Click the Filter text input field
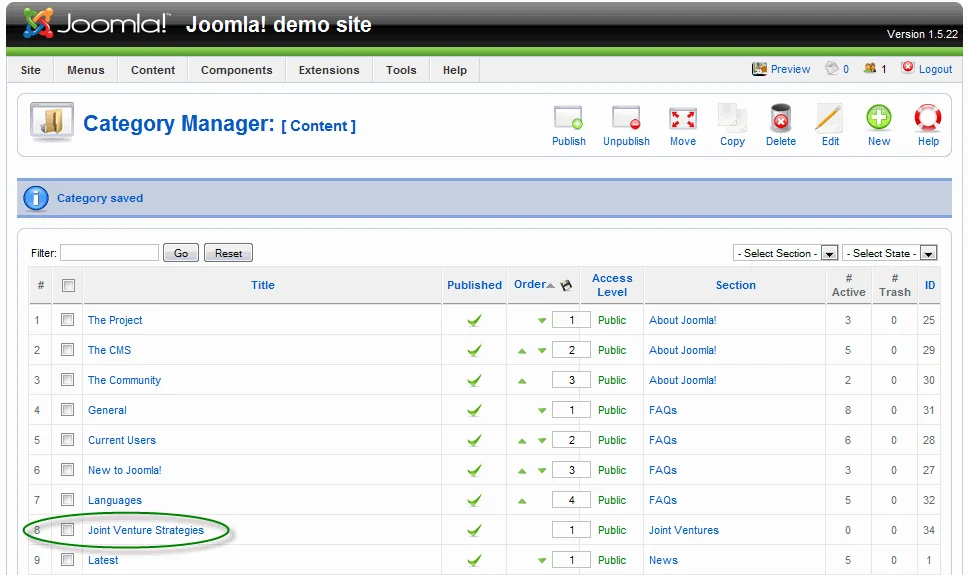 (109, 253)
